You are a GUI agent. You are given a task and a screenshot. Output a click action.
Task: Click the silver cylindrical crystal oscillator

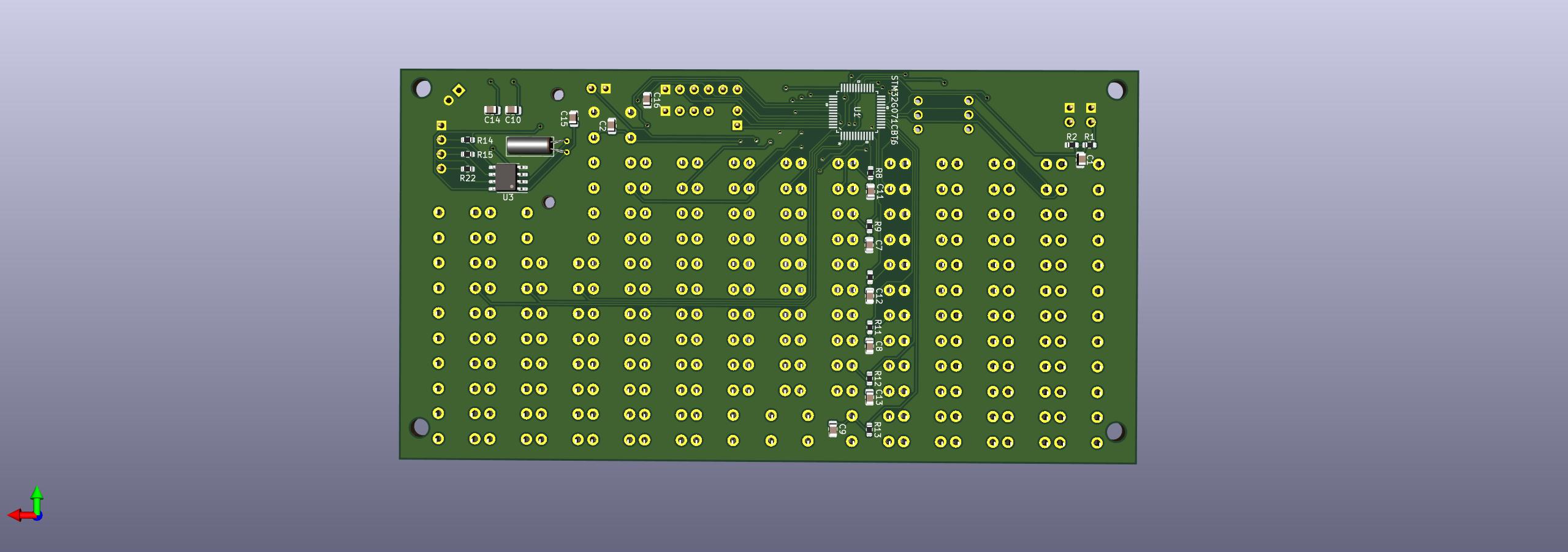coord(528,146)
